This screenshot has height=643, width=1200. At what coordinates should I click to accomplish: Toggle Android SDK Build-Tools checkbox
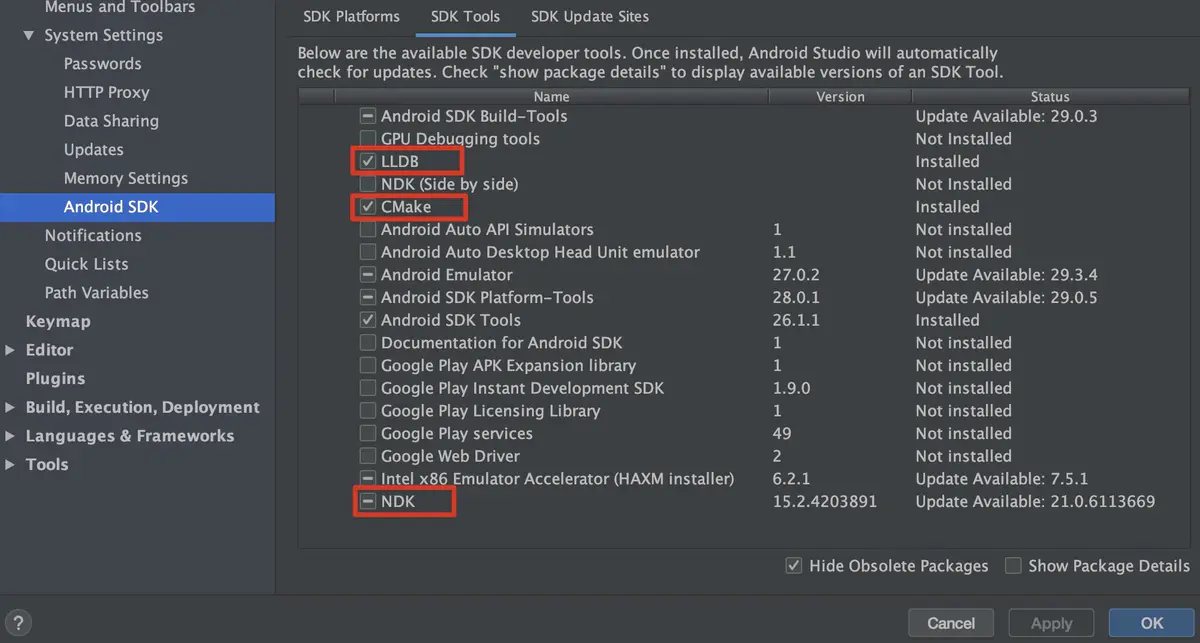tap(368, 116)
